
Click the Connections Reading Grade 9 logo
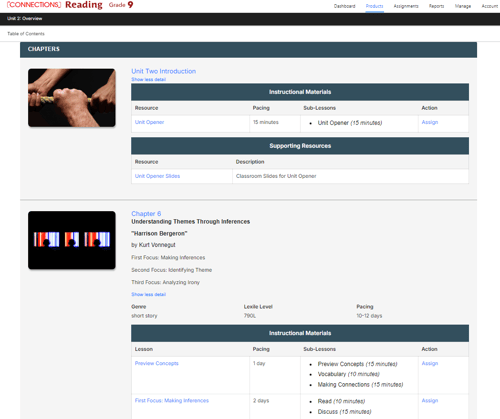70,5
